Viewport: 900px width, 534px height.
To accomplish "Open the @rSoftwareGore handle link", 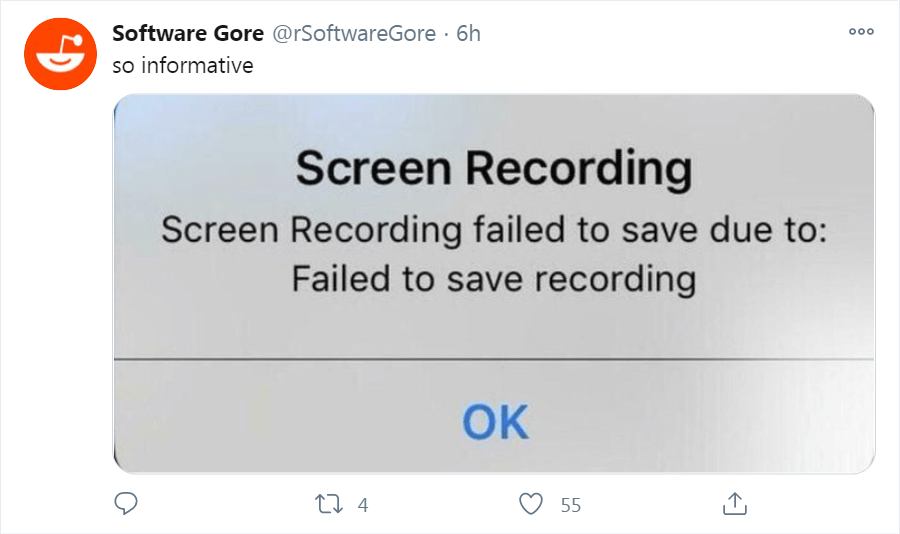I will click(x=354, y=33).
